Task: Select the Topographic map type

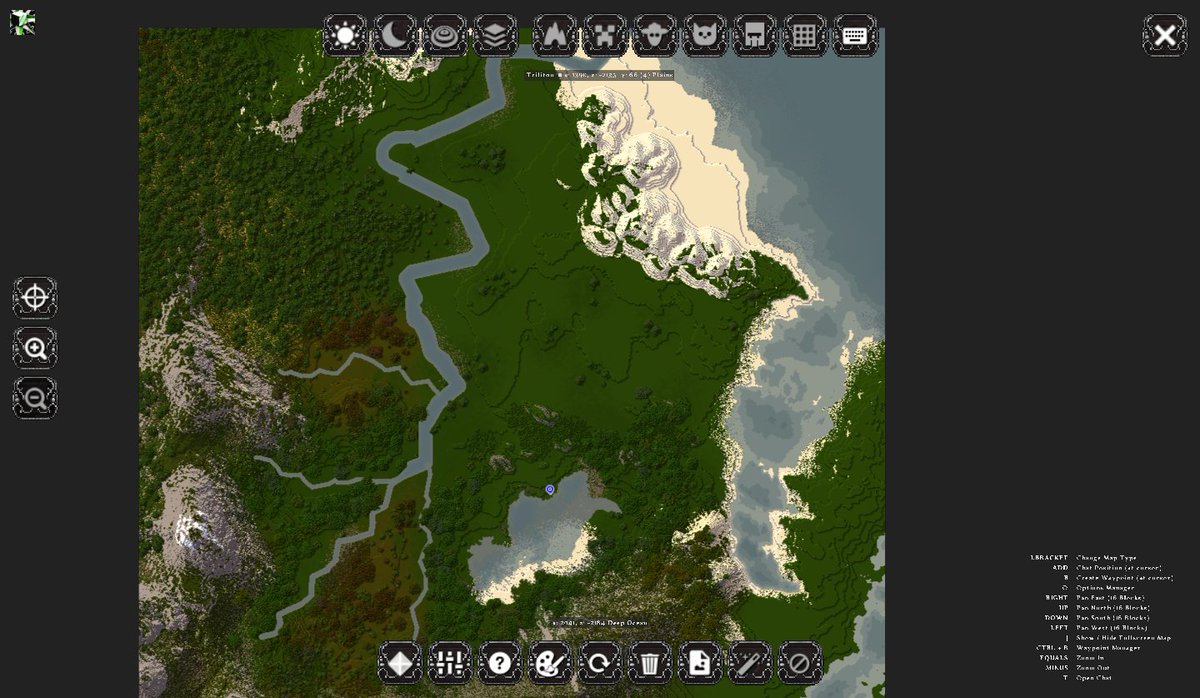Action: [x=445, y=35]
